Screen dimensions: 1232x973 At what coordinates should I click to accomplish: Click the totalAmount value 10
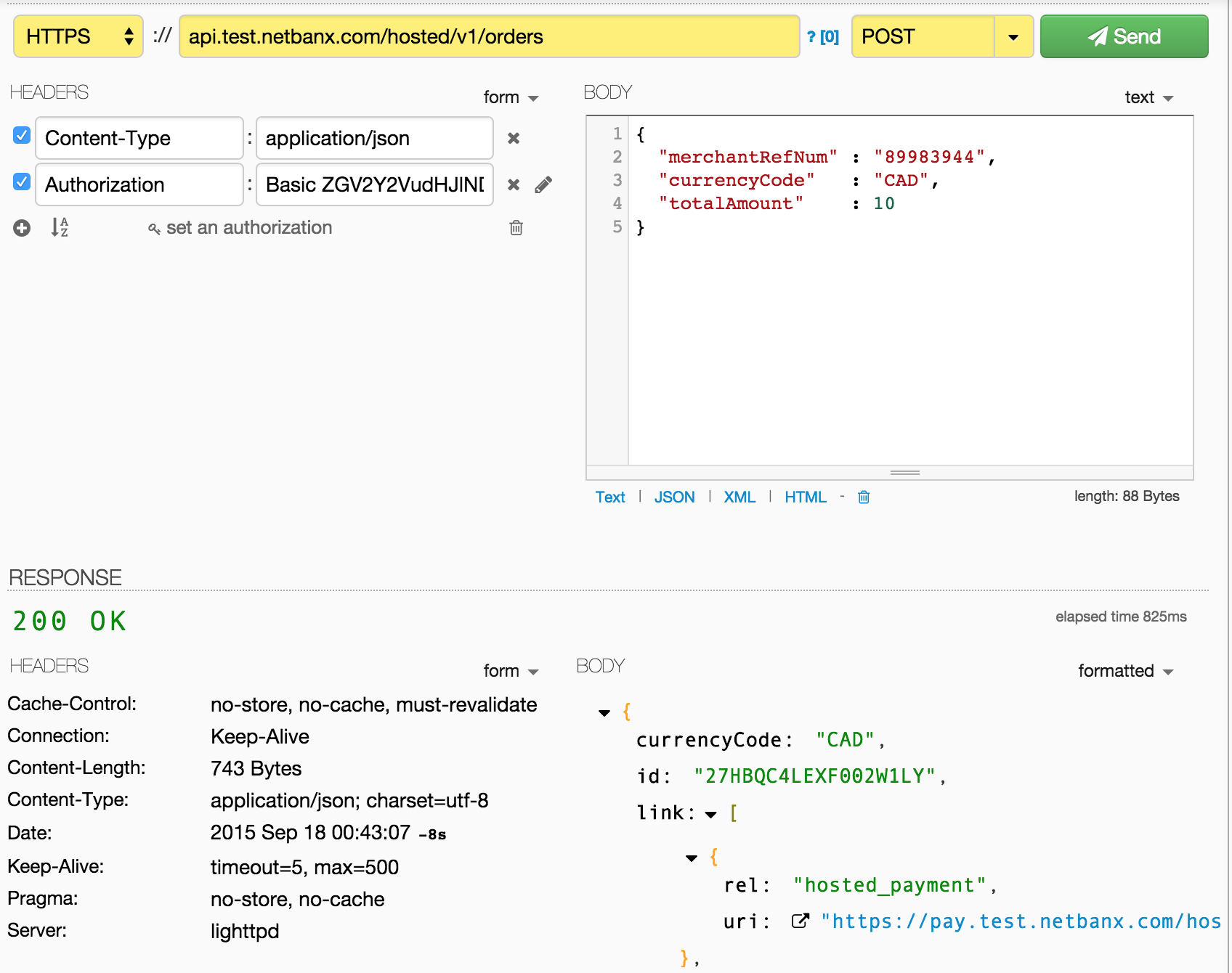884,203
